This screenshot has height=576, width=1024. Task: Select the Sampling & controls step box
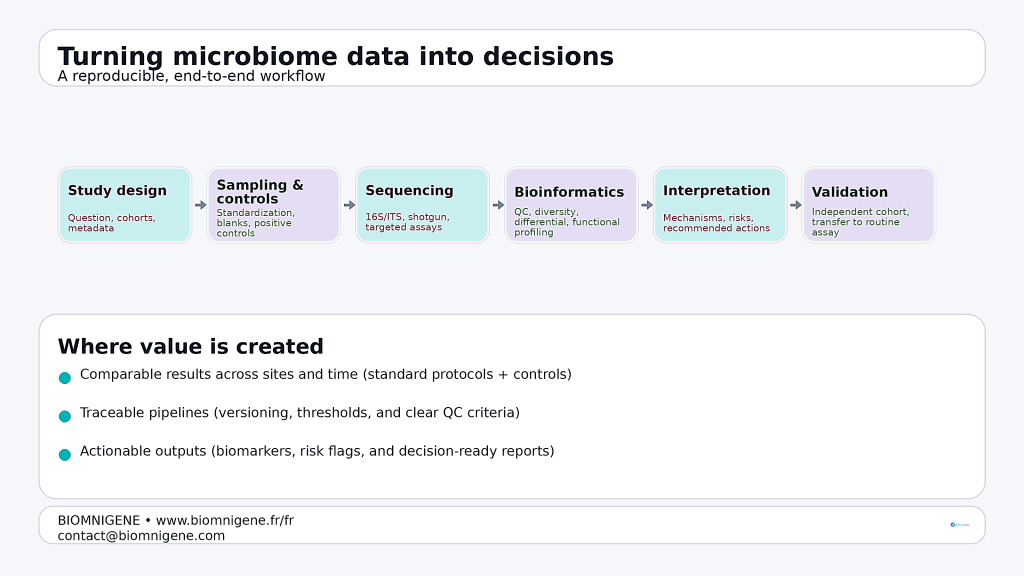[x=274, y=205]
